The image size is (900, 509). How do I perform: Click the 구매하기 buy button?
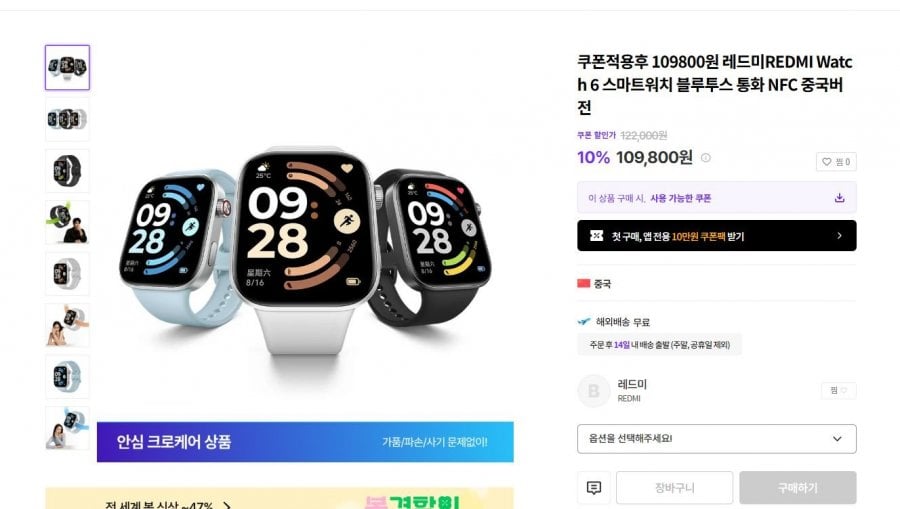point(798,488)
